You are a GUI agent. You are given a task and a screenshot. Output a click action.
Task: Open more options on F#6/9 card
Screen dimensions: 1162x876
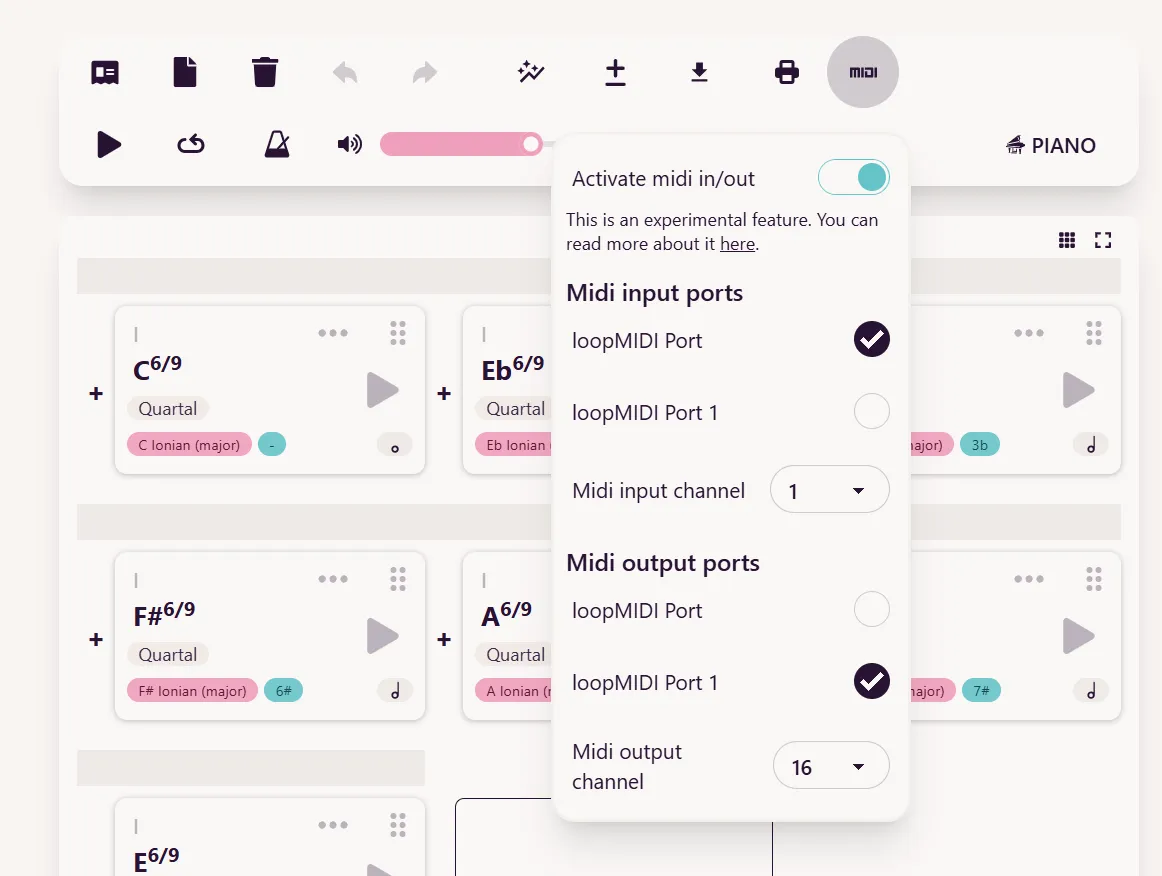click(333, 579)
